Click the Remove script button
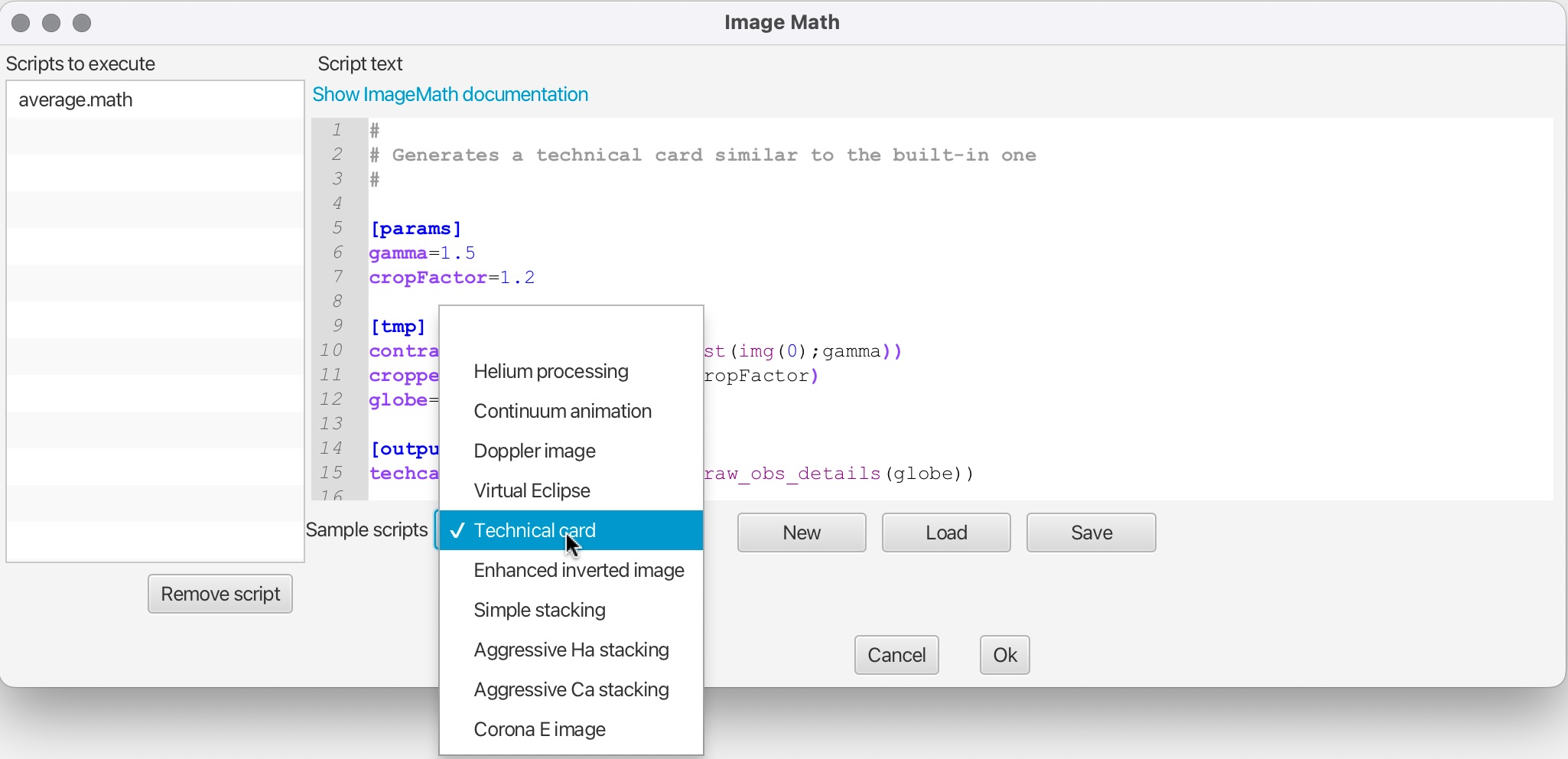This screenshot has height=759, width=1568. coord(220,594)
